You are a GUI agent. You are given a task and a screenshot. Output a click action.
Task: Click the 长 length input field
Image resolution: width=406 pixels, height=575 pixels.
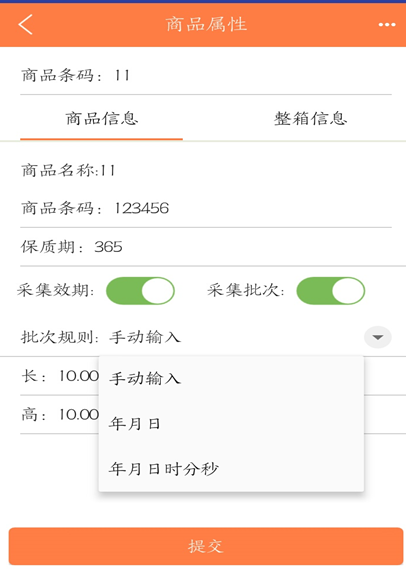(x=60, y=376)
